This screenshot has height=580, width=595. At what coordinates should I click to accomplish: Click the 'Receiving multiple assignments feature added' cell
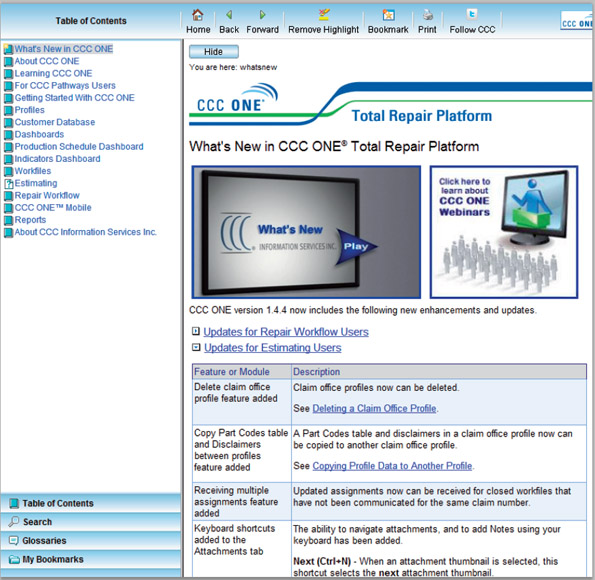[242, 501]
